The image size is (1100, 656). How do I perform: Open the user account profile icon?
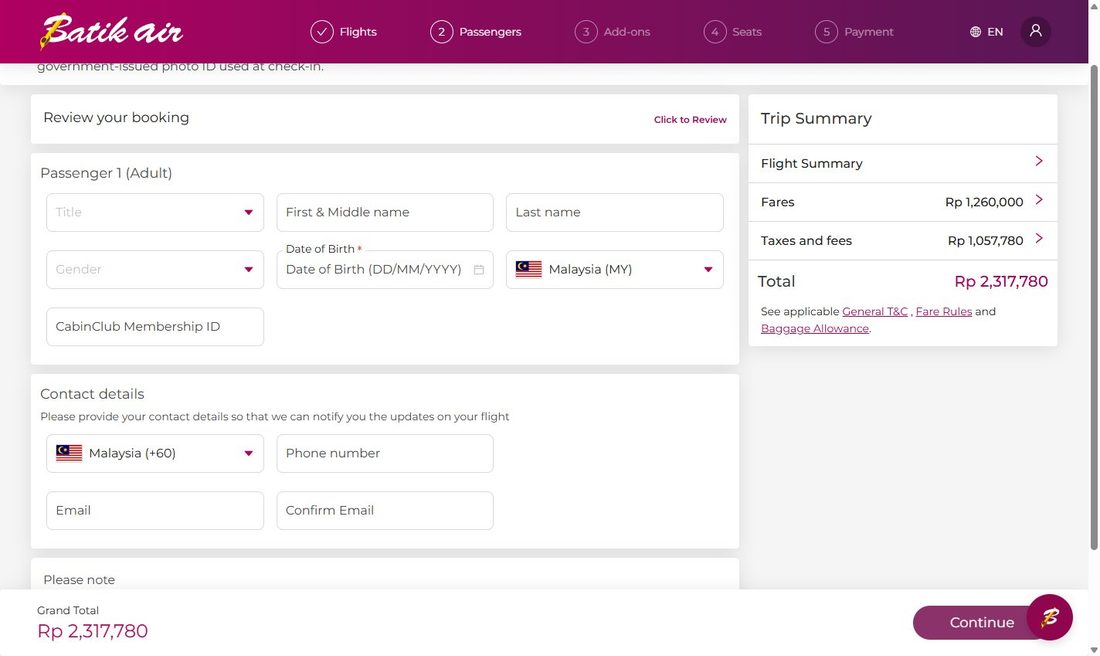pyautogui.click(x=1035, y=32)
